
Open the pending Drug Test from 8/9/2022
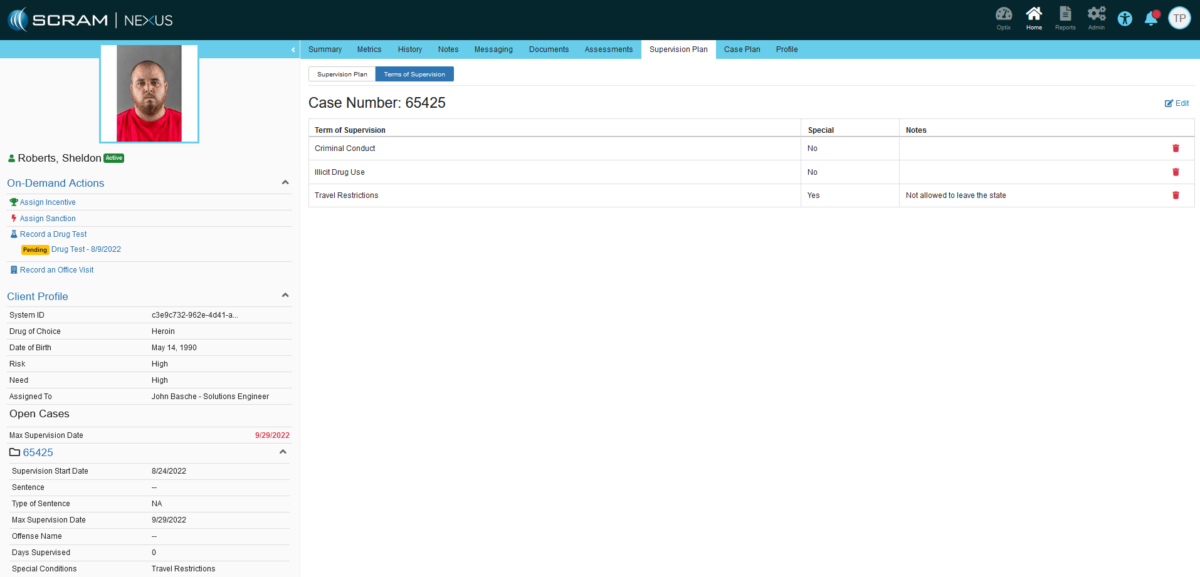[85, 250]
